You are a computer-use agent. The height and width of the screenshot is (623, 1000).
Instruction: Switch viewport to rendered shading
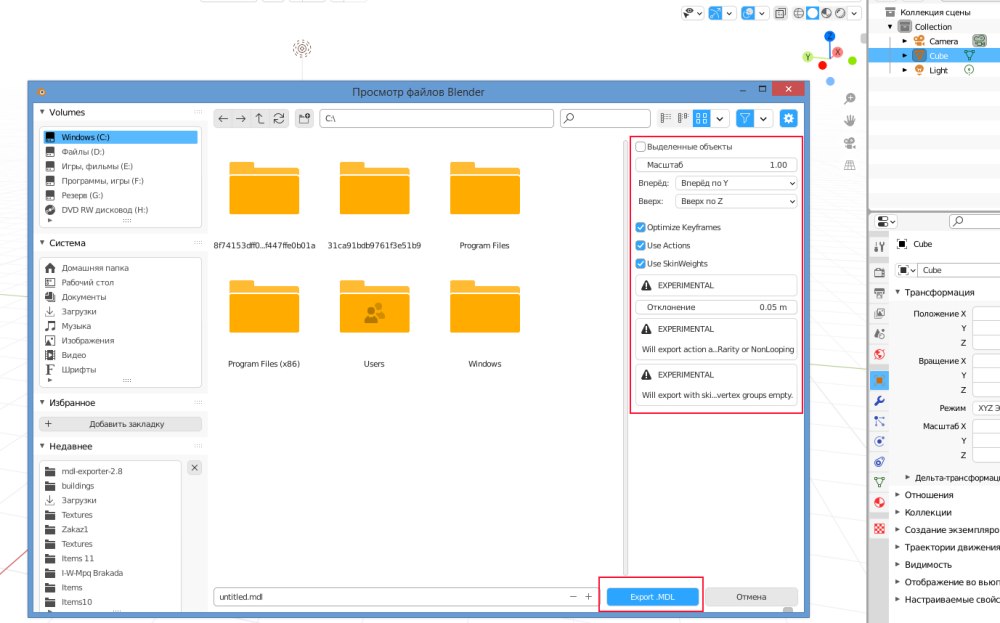(841, 13)
